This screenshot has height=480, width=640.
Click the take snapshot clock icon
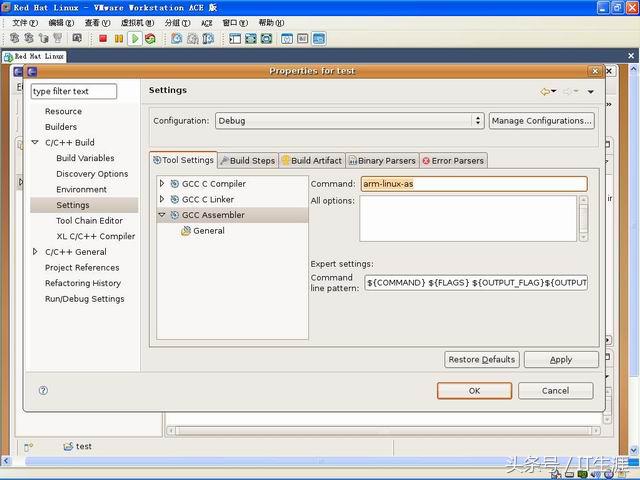point(177,39)
